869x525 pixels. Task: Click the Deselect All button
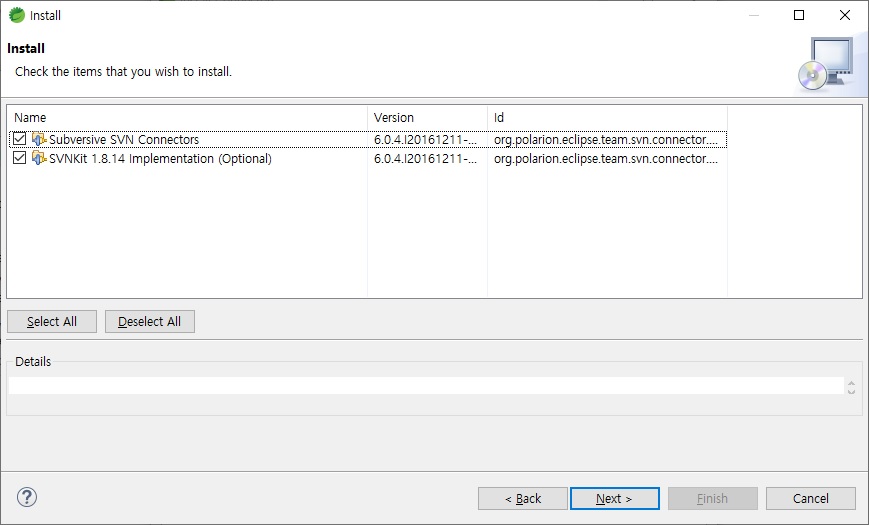click(150, 322)
